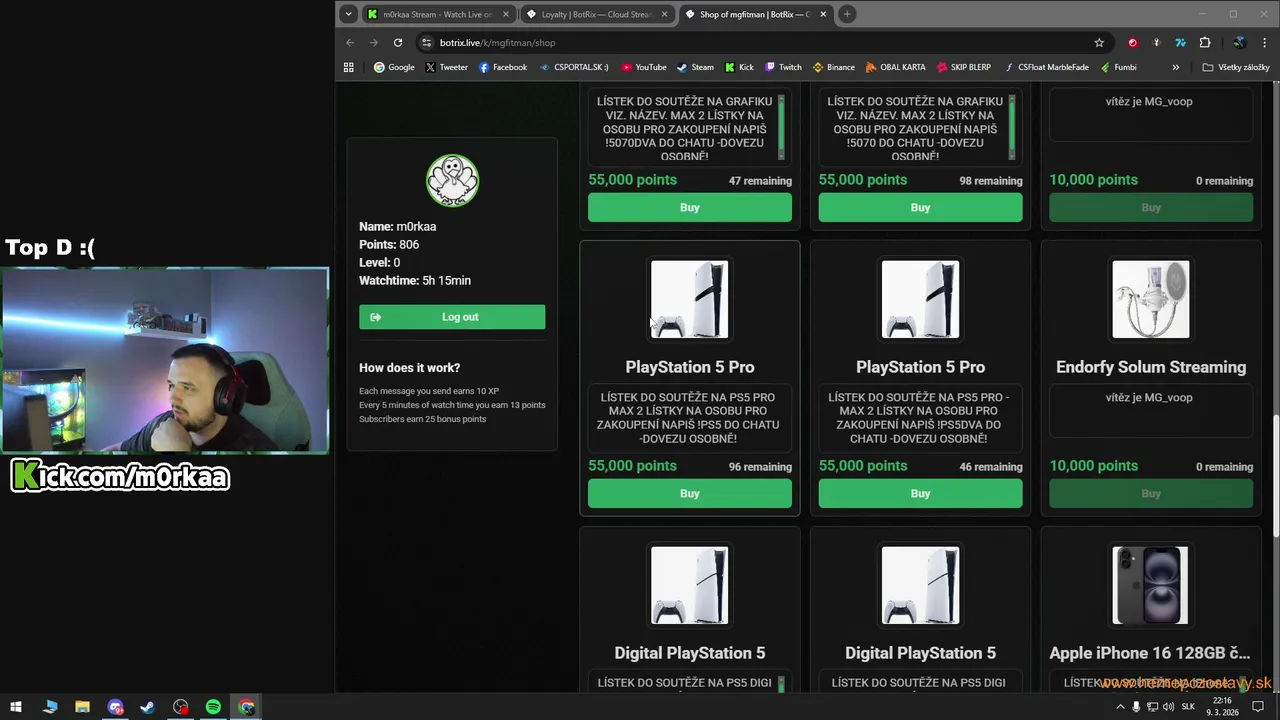Open the Windows Start menu
This screenshot has width=1280, height=720.
tap(15, 707)
